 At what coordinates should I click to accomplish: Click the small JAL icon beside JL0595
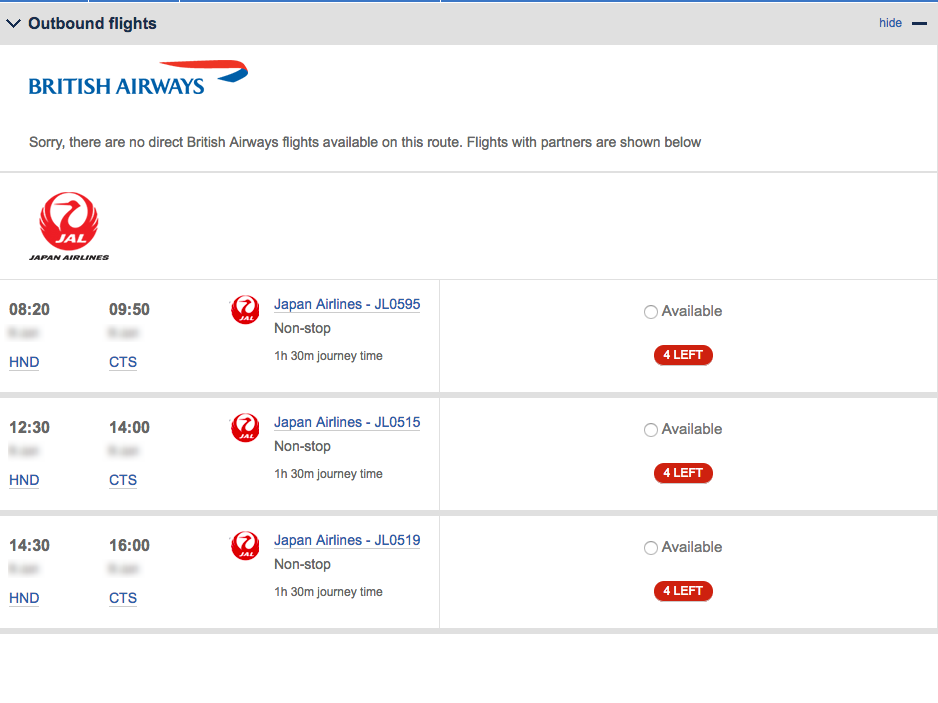pos(245,309)
